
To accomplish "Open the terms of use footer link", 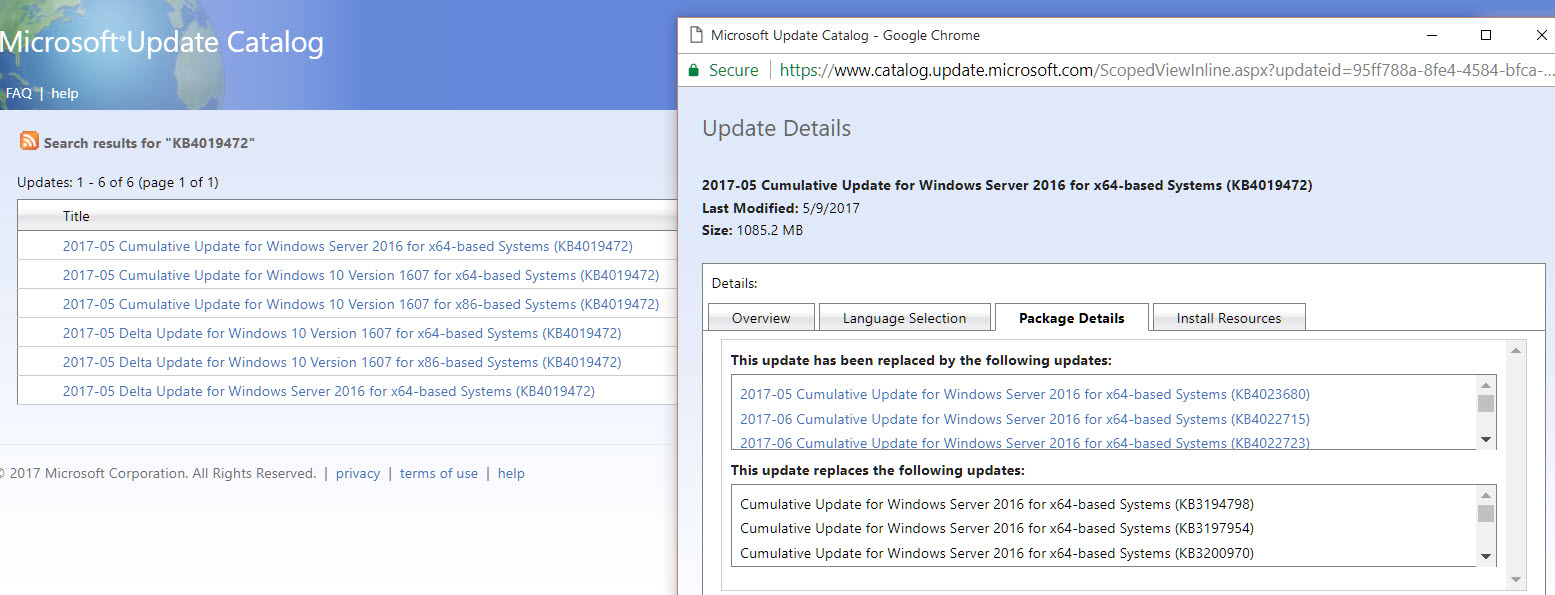I will pyautogui.click(x=439, y=474).
